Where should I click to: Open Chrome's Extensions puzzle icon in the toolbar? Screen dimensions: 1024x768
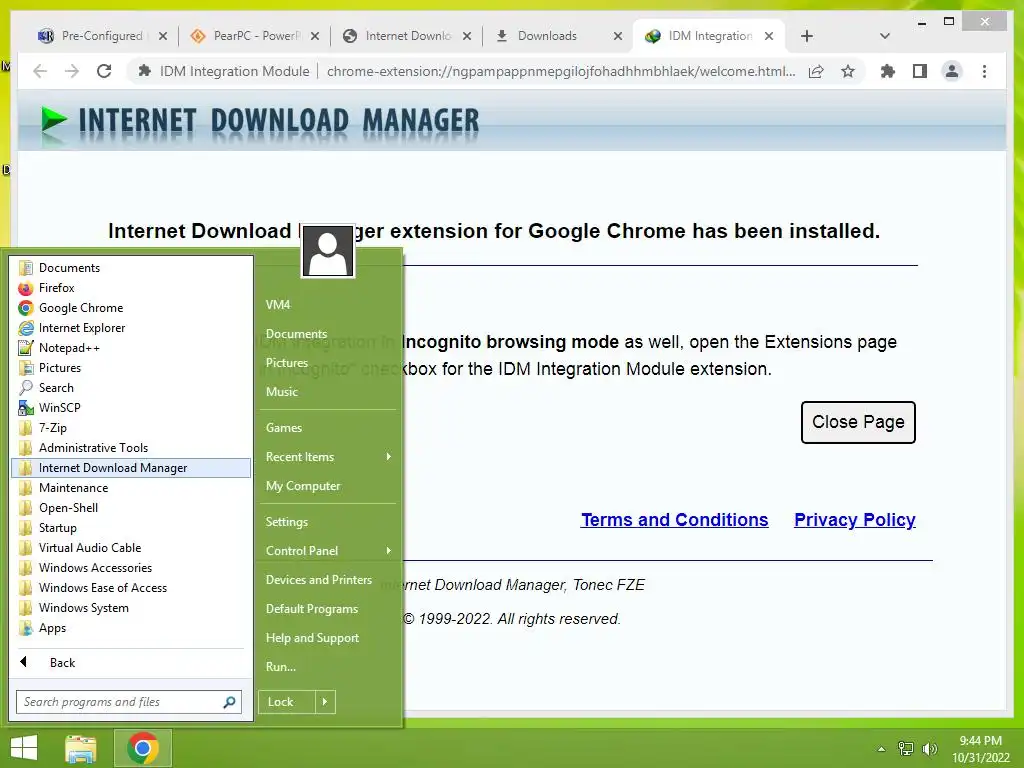point(888,71)
